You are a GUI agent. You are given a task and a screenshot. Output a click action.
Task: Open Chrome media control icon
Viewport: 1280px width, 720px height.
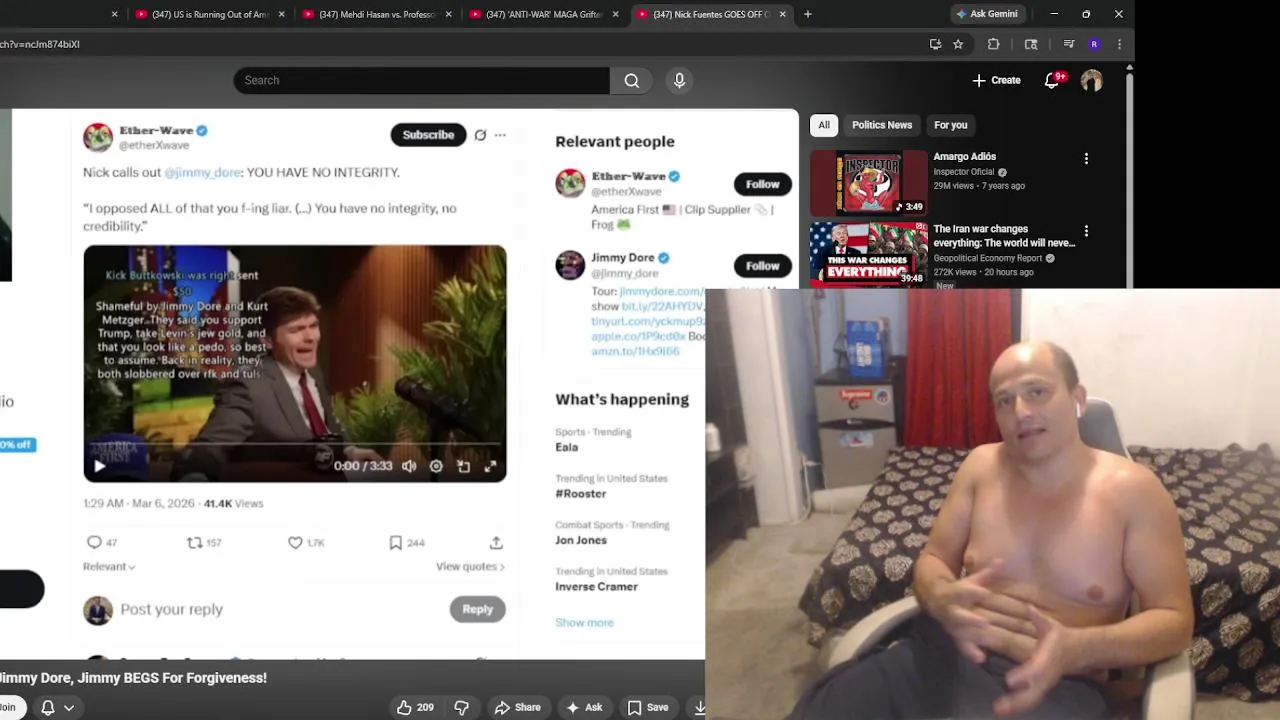1068,44
